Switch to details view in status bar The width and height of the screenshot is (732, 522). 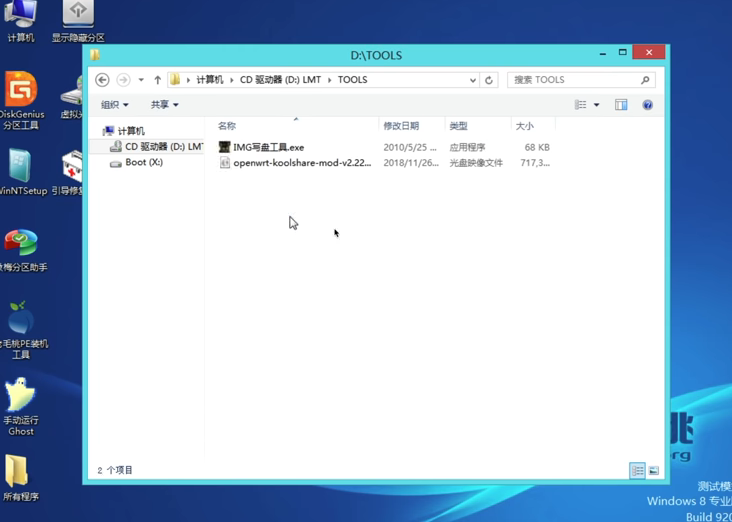(637, 470)
